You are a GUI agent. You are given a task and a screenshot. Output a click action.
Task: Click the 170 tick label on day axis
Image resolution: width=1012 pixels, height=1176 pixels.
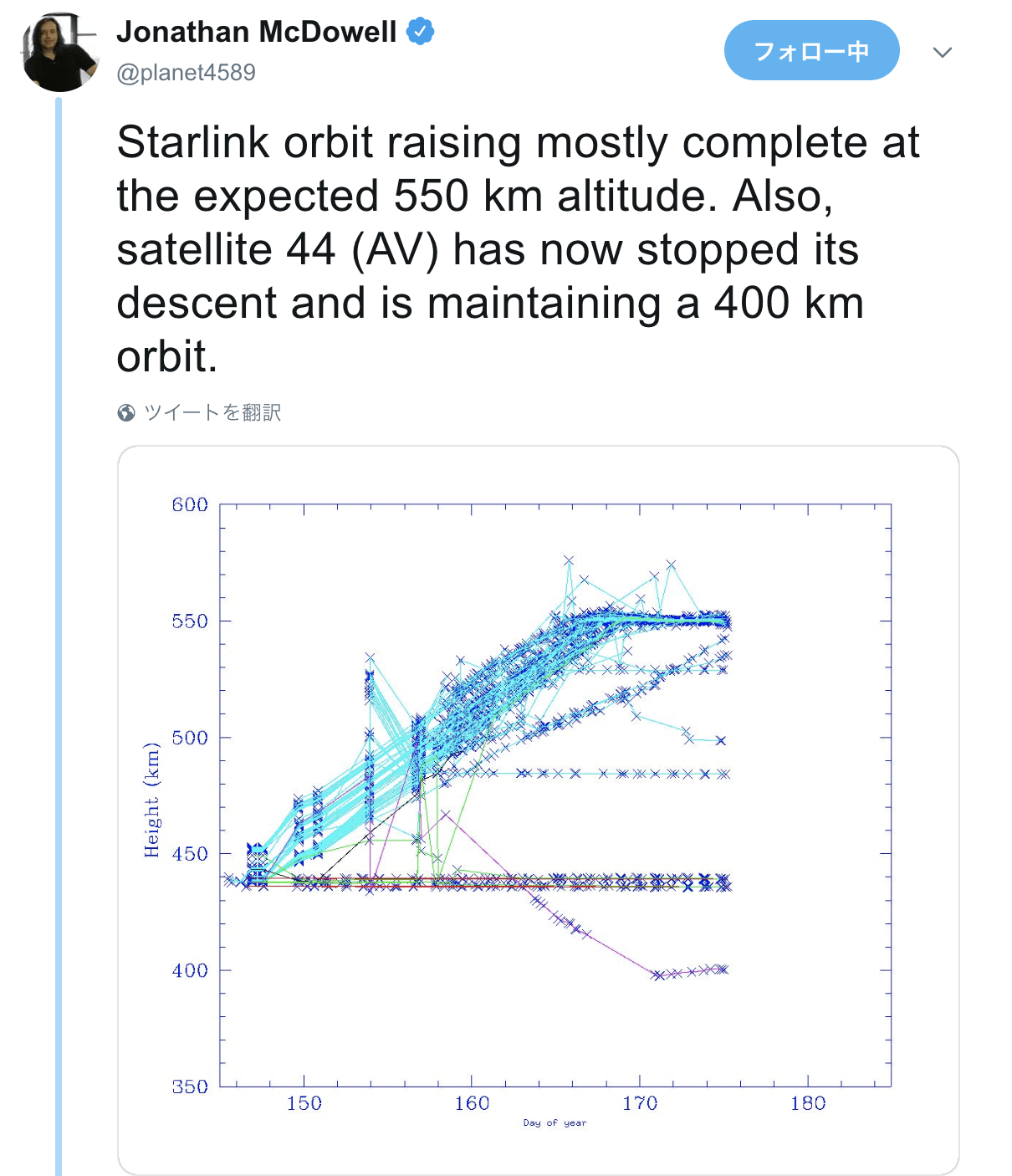coord(640,1103)
